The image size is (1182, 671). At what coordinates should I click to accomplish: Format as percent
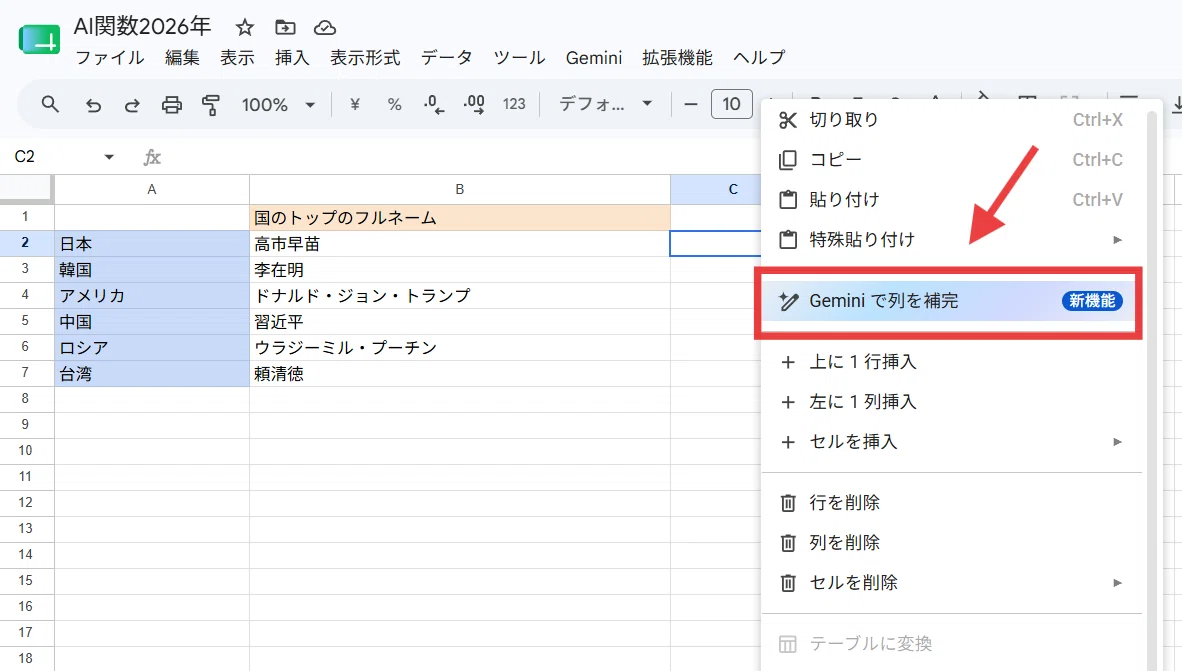coord(394,104)
